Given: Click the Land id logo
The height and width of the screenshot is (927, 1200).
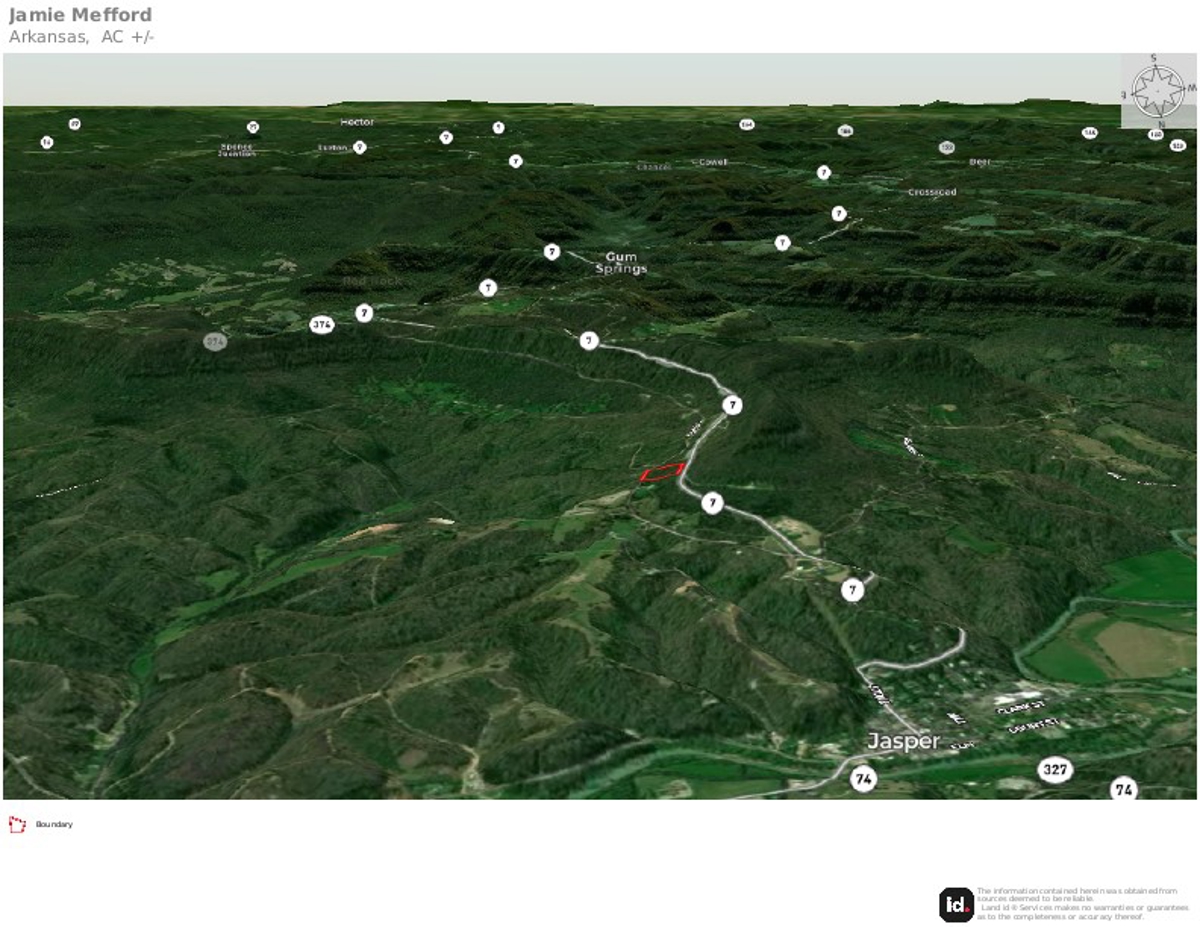Looking at the screenshot, I should pyautogui.click(x=956, y=904).
